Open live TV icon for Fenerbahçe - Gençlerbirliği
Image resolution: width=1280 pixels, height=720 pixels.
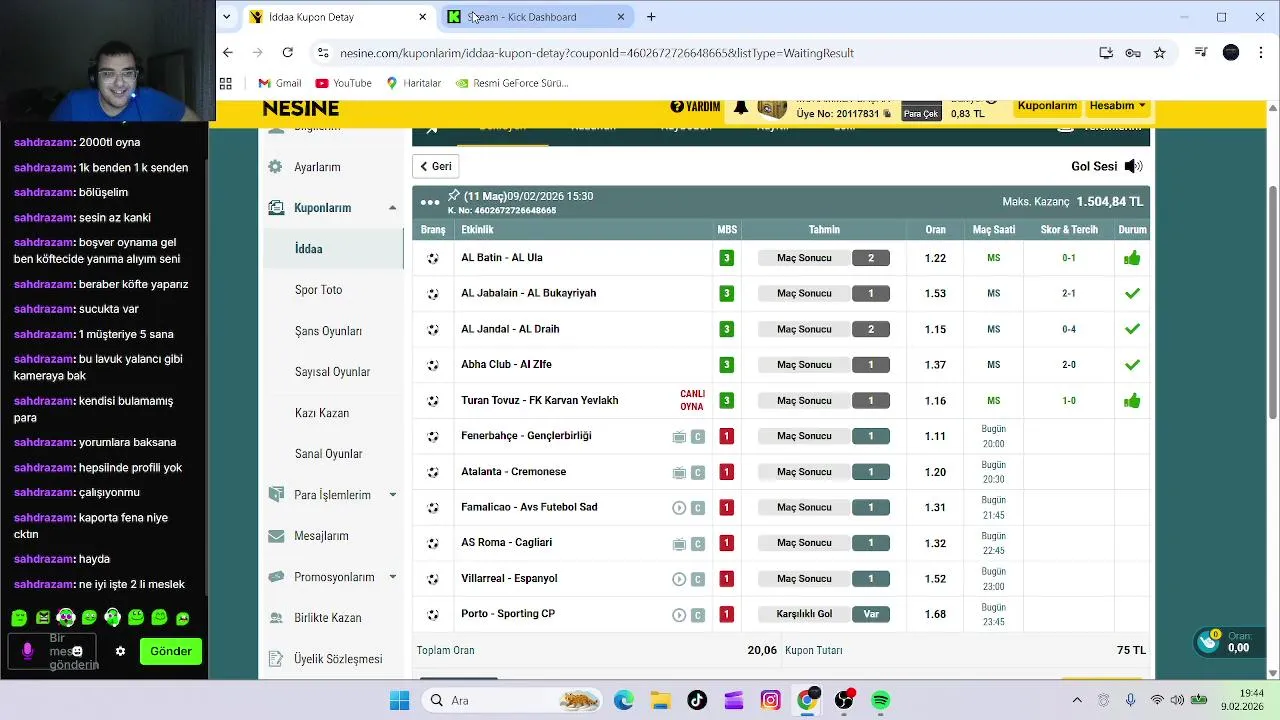coord(679,437)
